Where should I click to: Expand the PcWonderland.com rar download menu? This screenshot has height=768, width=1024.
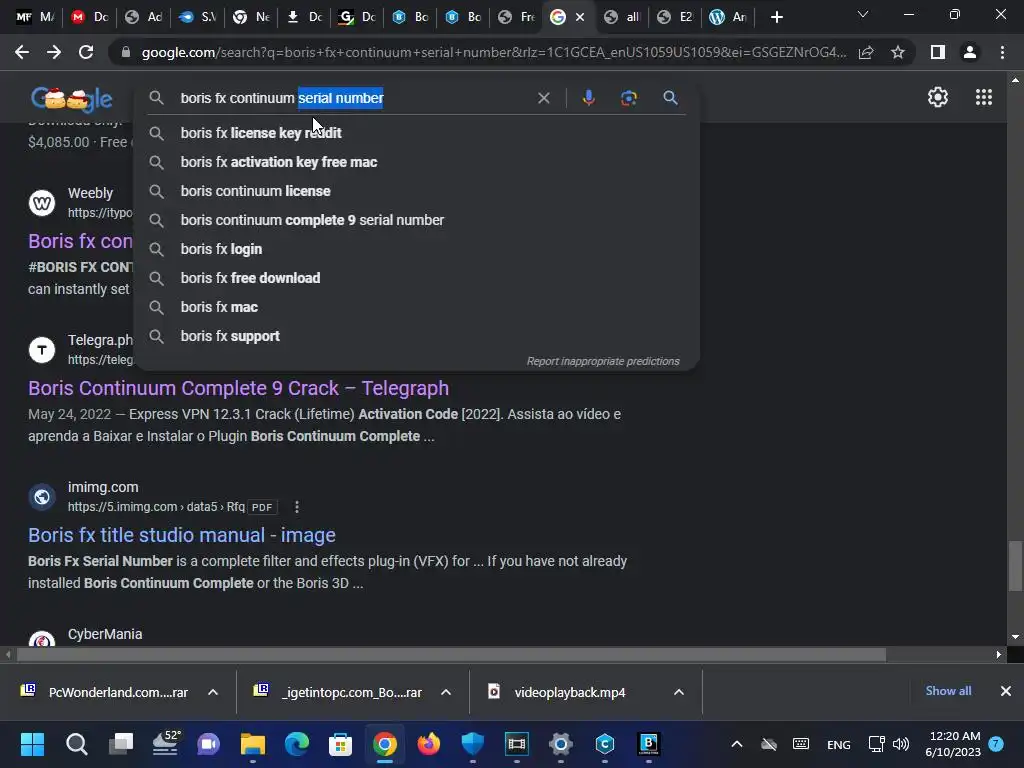click(x=213, y=692)
